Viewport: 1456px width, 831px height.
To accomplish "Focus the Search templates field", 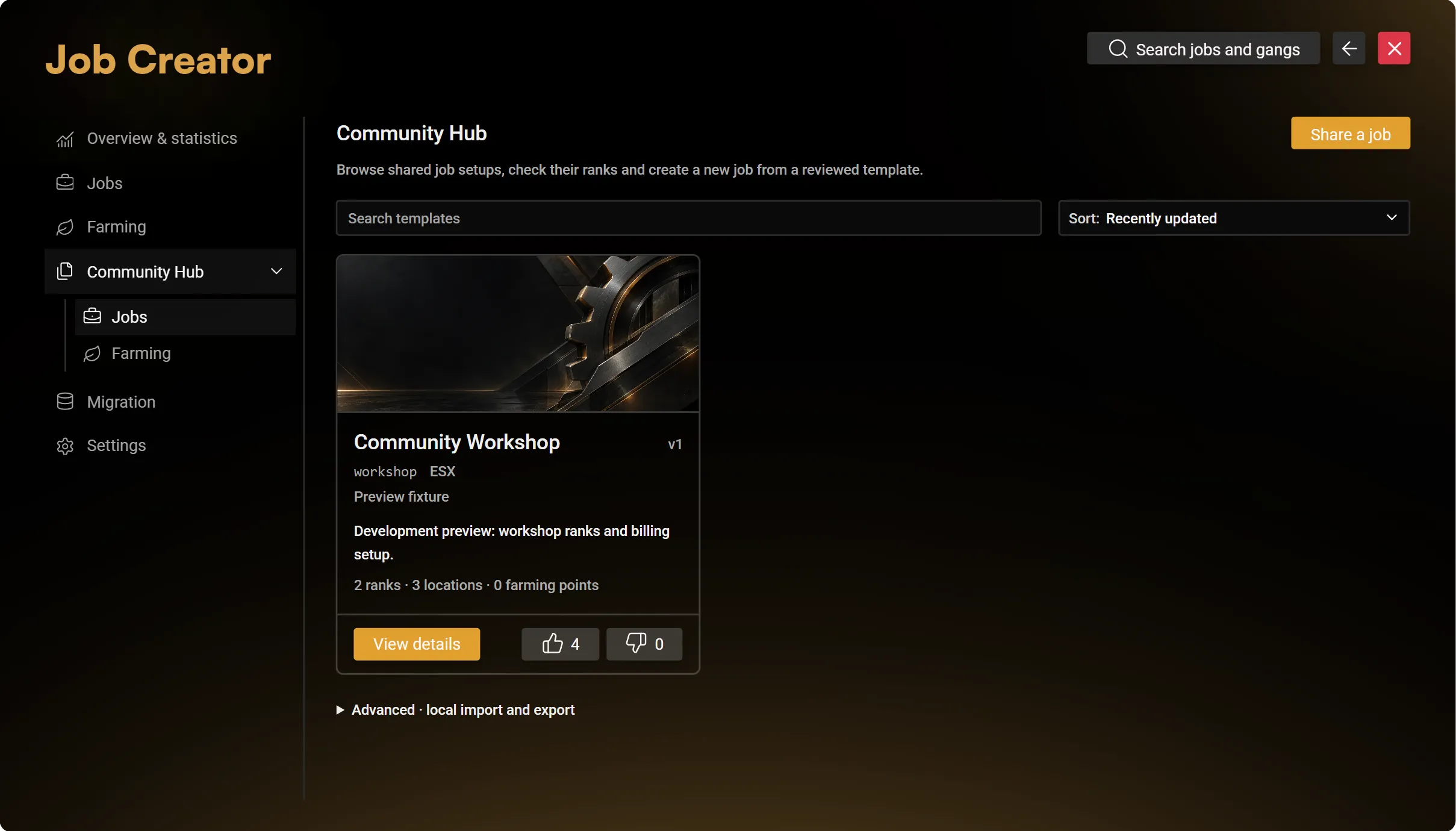I will 688,218.
